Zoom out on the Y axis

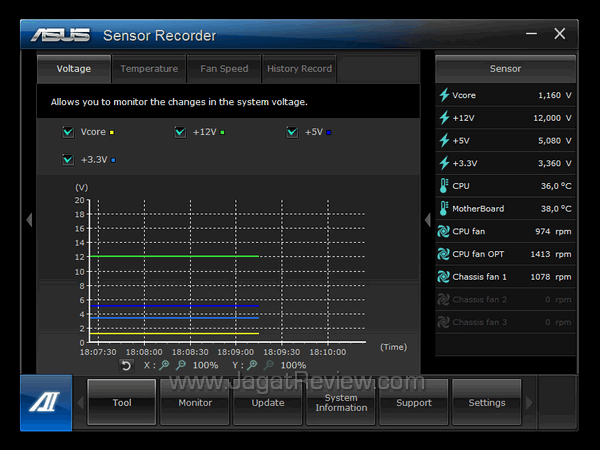click(x=269, y=365)
